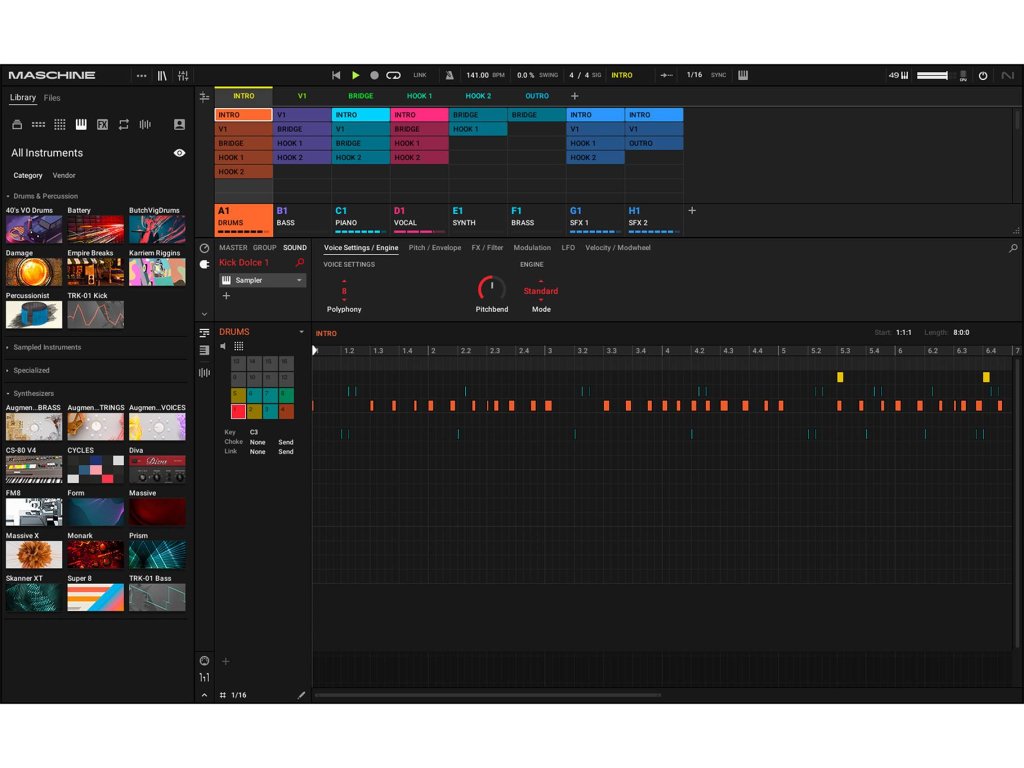Adjust the master volume slider
Image resolution: width=1024 pixels, height=768 pixels.
[933, 76]
